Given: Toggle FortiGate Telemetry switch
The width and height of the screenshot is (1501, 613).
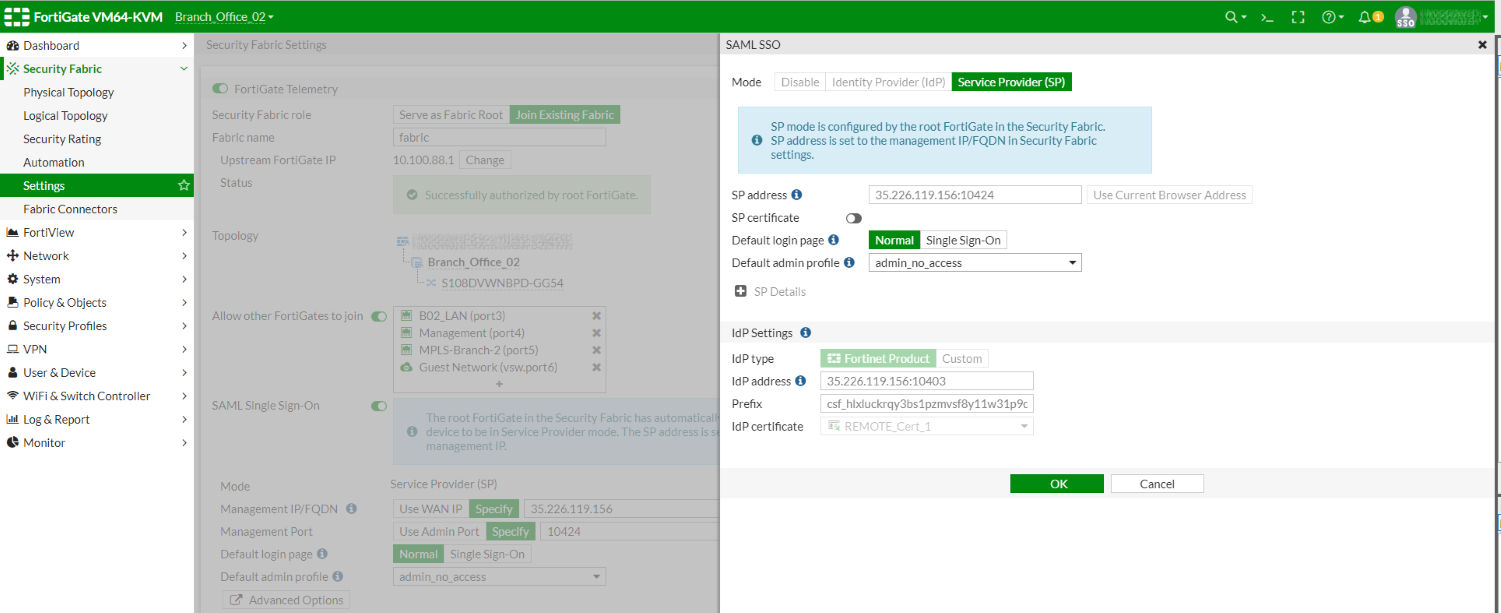Looking at the screenshot, I should [220, 89].
